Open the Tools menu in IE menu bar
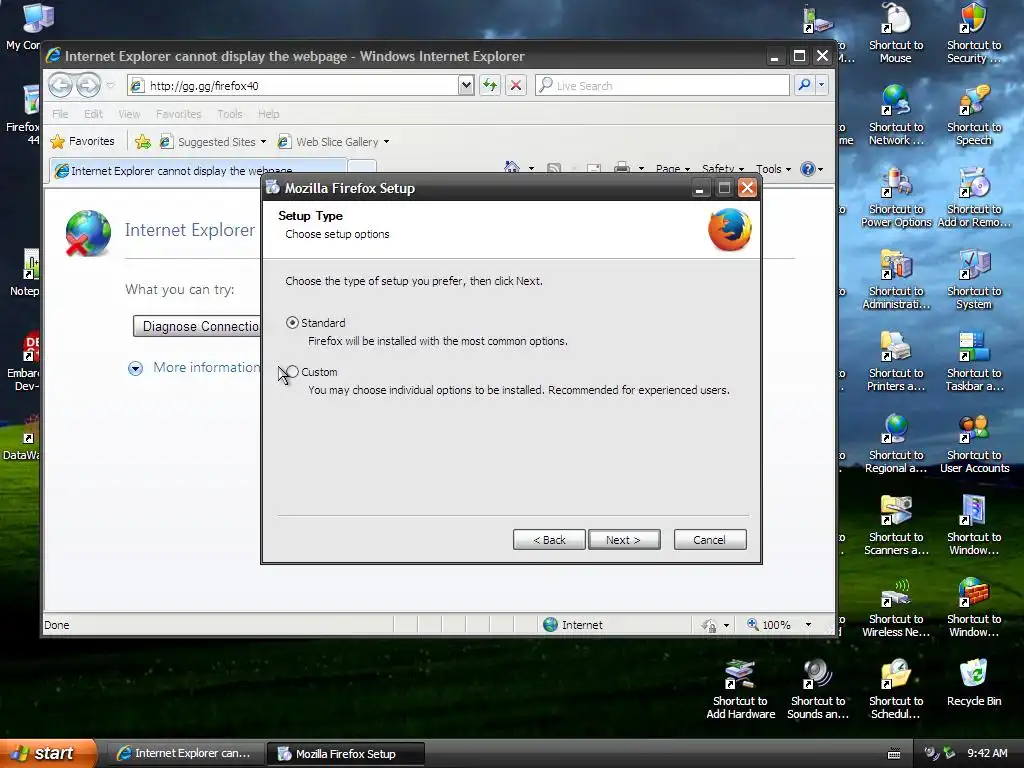1024x768 pixels. click(x=229, y=114)
